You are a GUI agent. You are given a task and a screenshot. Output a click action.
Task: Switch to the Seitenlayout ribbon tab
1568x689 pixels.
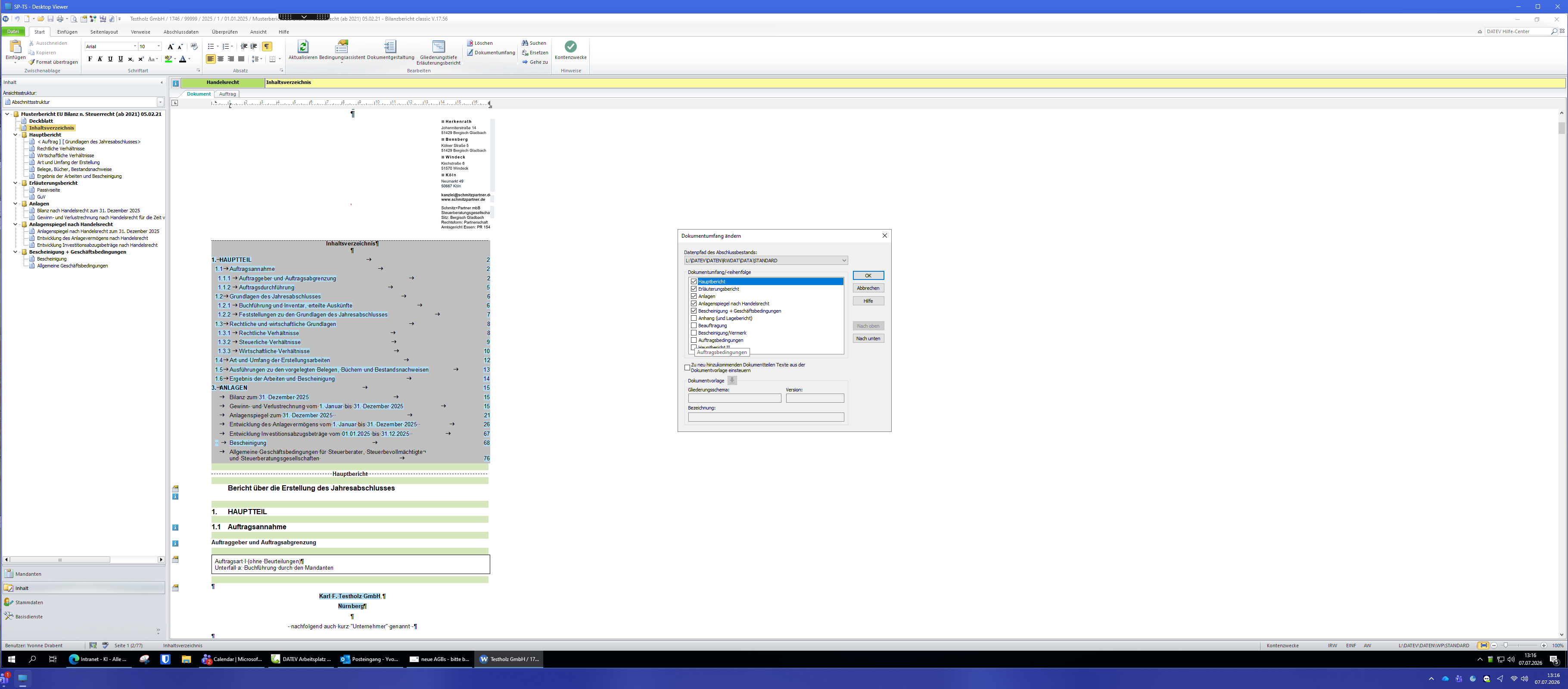click(104, 31)
